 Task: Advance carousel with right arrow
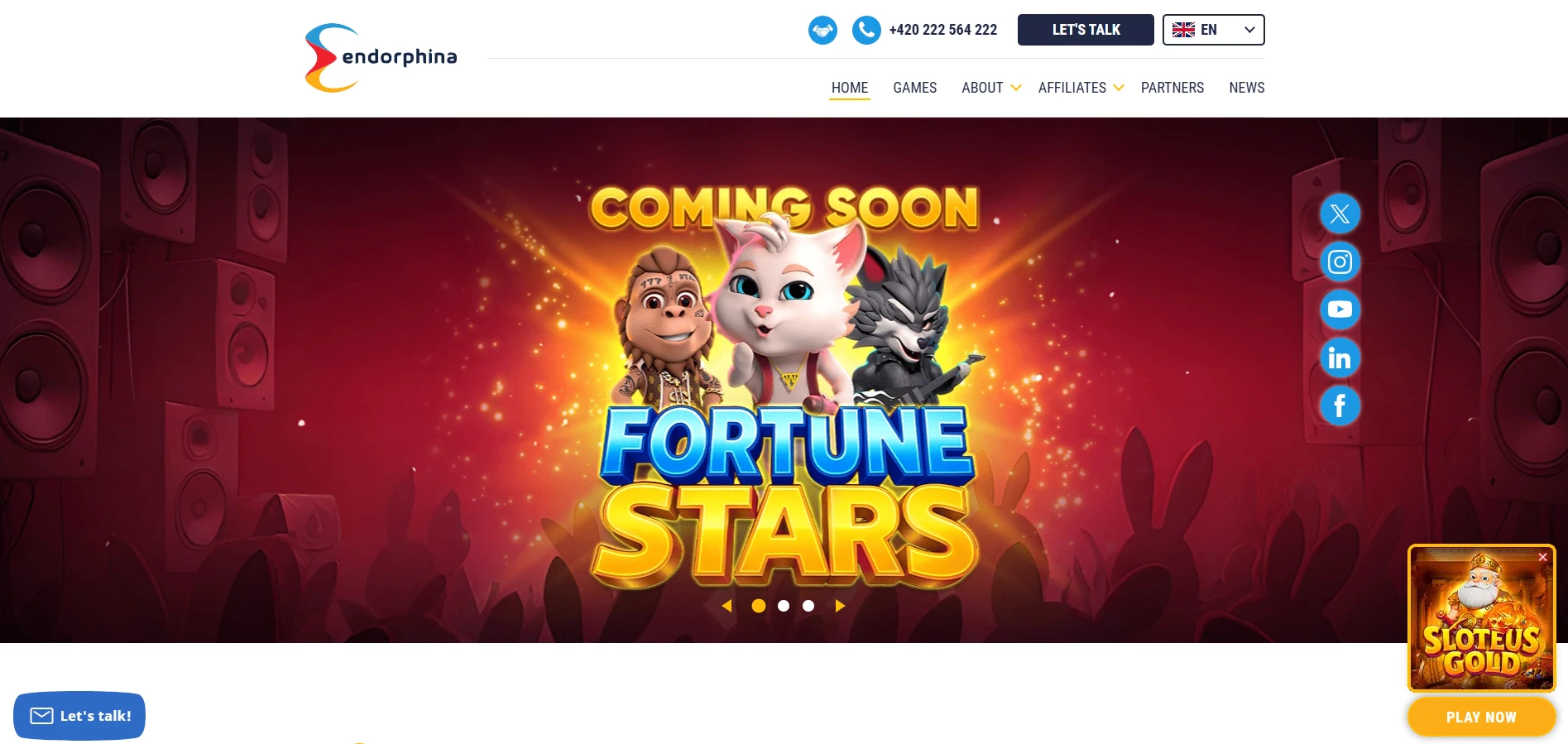(x=840, y=606)
